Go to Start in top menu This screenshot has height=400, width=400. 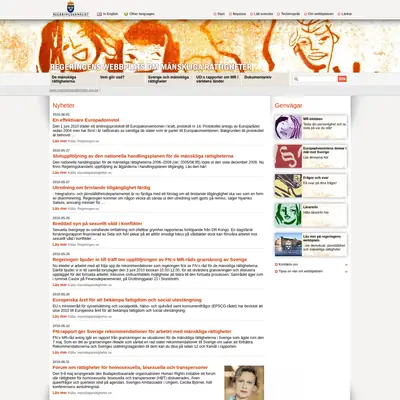point(221,14)
